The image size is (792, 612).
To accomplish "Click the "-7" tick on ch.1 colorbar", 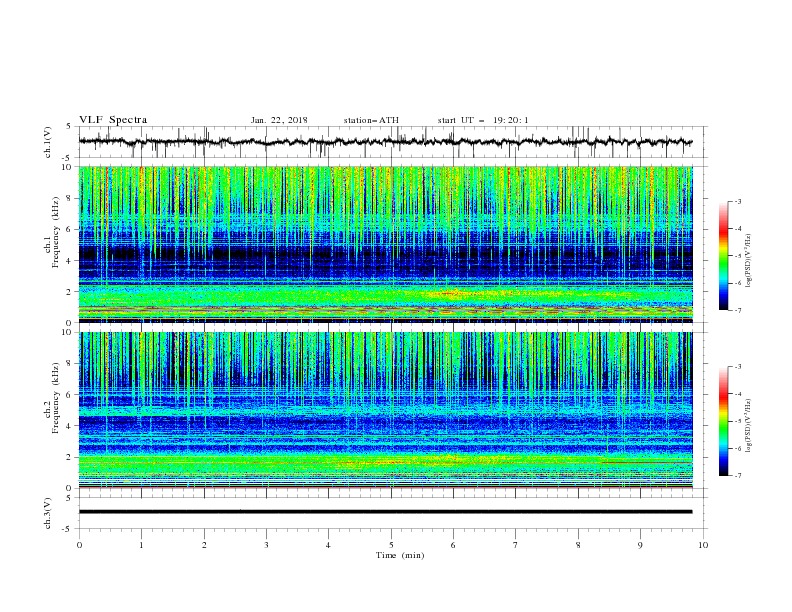I will (x=738, y=310).
